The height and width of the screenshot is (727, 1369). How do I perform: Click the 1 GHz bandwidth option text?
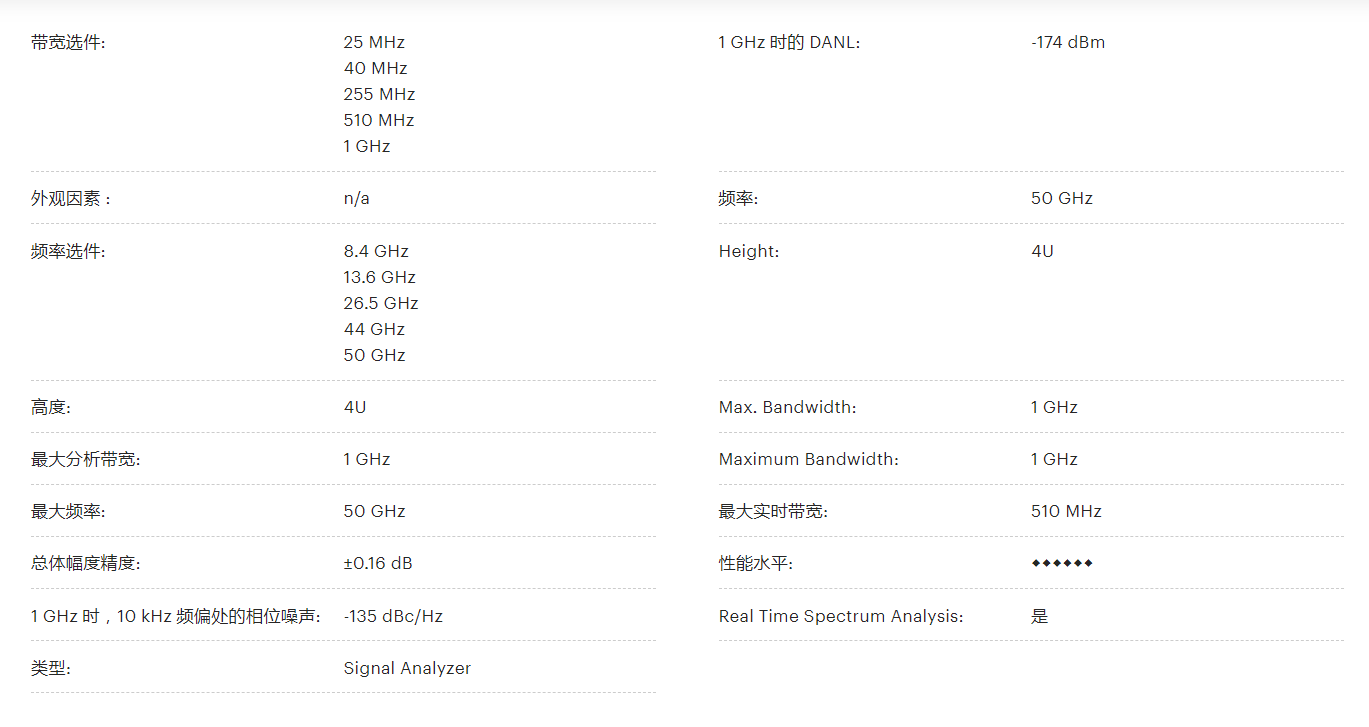point(367,146)
